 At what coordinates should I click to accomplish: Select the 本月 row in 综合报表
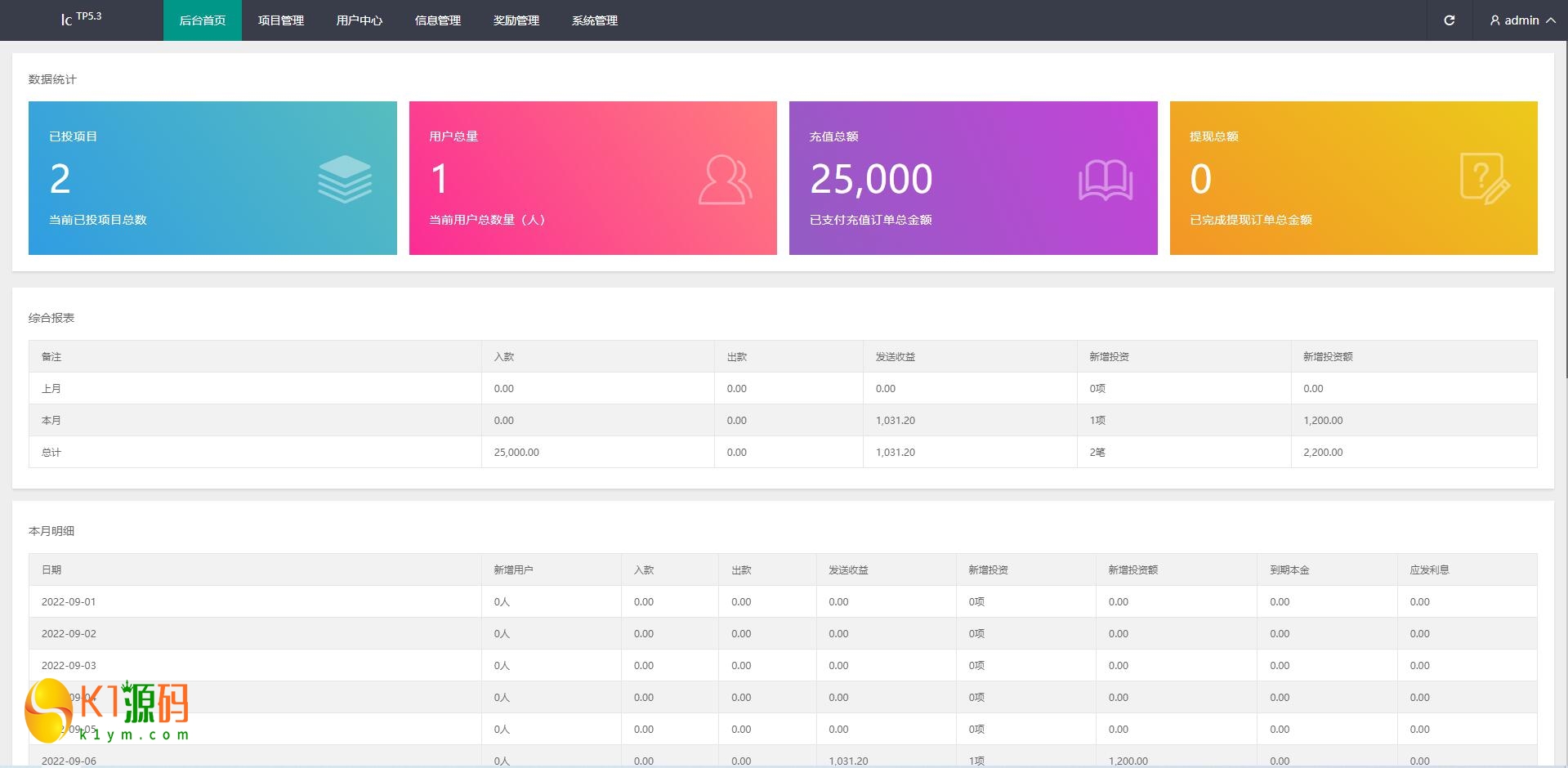51,420
